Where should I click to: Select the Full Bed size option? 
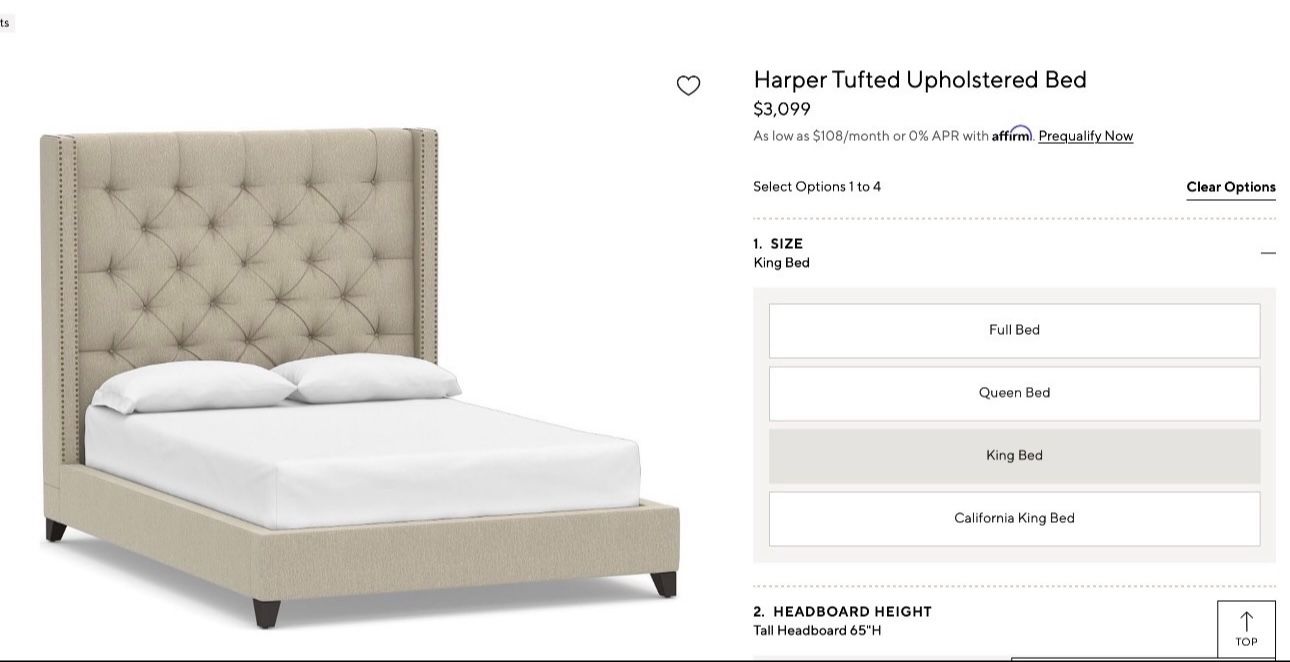(1014, 330)
